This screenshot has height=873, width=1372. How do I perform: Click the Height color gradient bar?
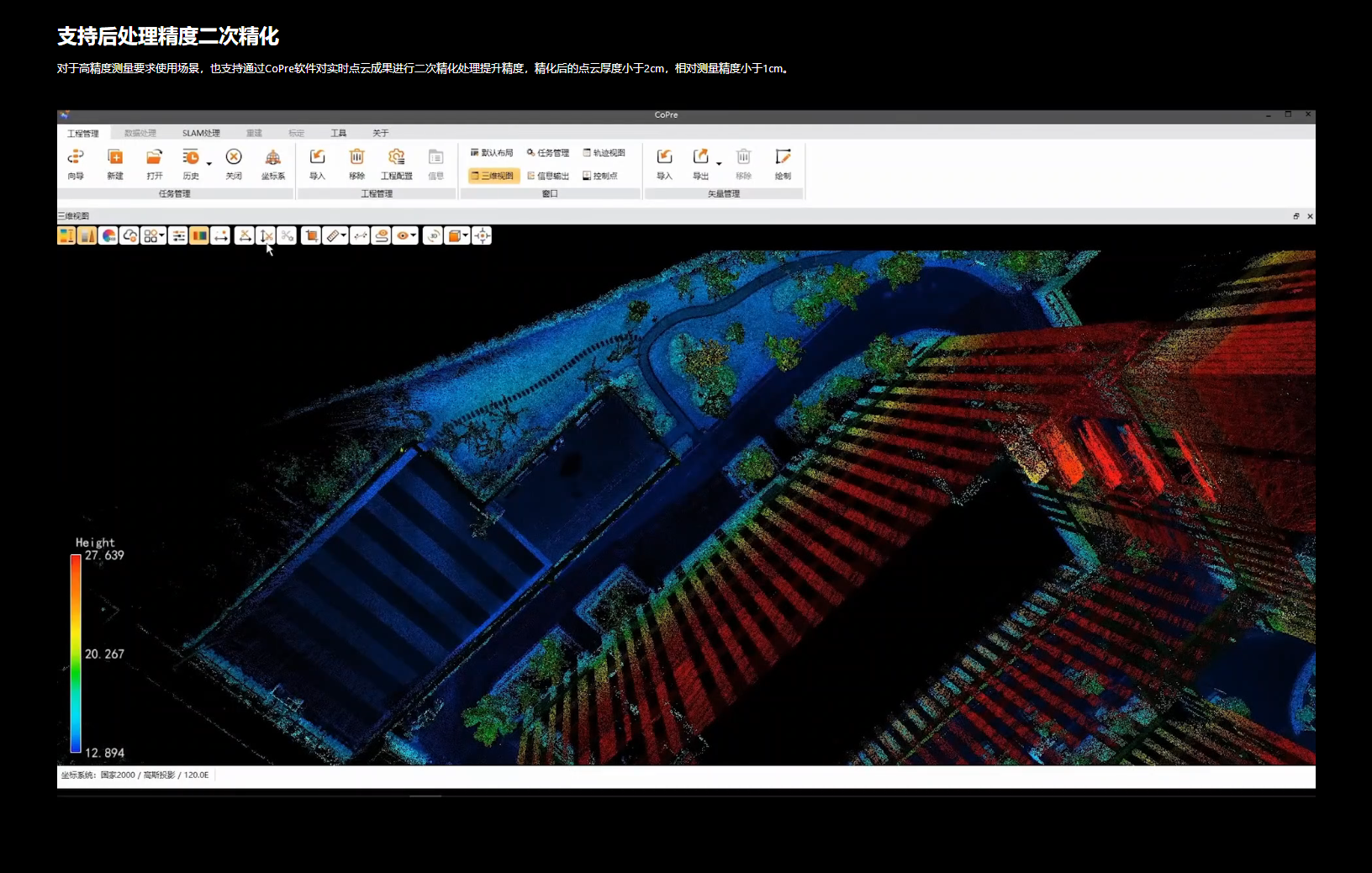tap(76, 653)
